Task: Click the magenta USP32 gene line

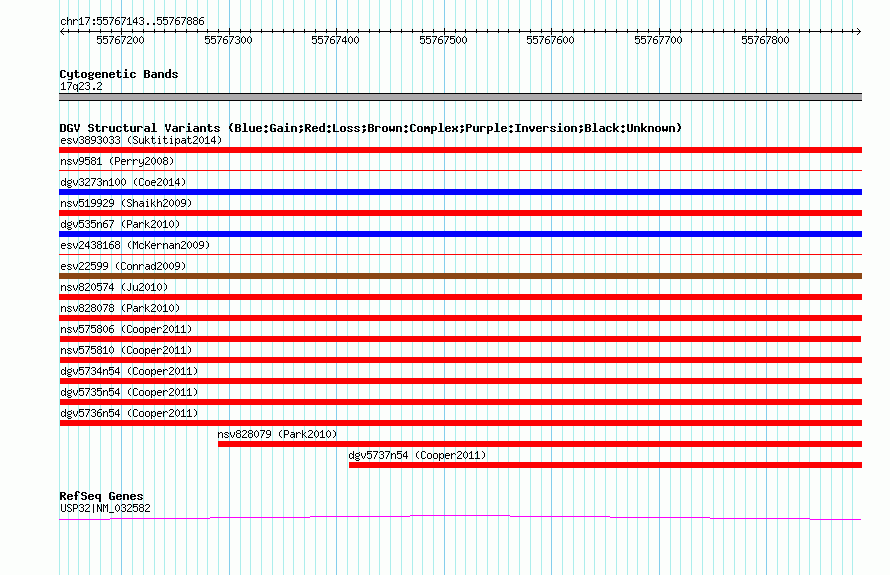Action: 460,517
